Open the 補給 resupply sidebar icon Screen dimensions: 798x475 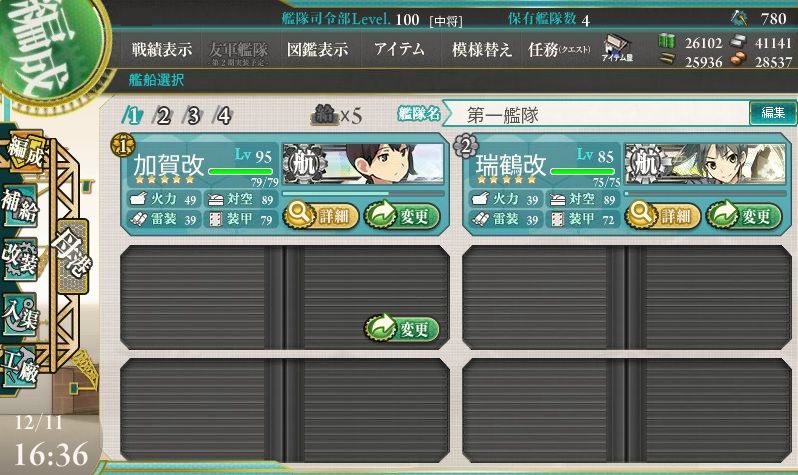pos(20,206)
